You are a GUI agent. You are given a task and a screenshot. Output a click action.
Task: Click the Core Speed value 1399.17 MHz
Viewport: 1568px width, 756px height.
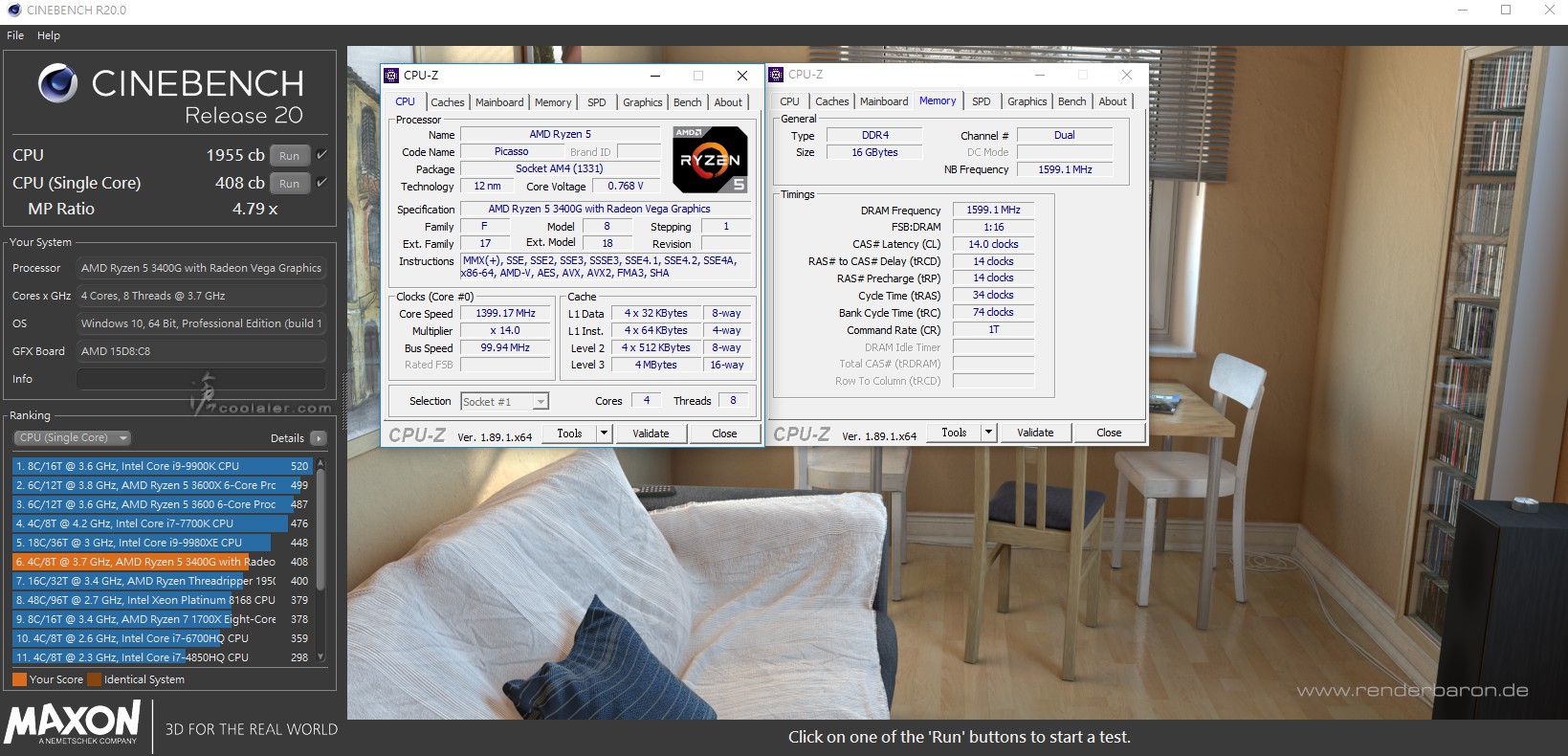coord(506,314)
